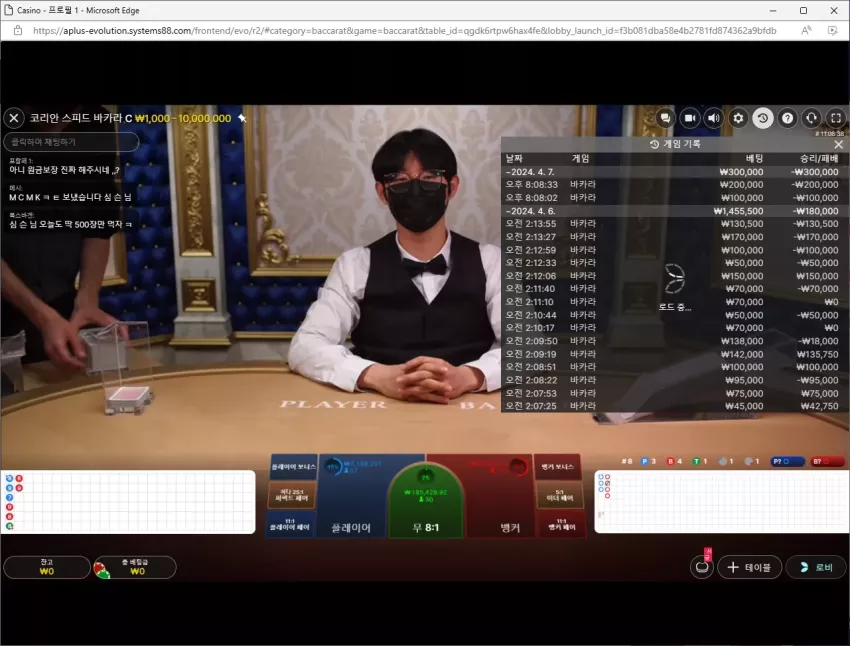850x646 pixels.
Task: Enter fullscreen mode icon
Action: click(x=836, y=118)
